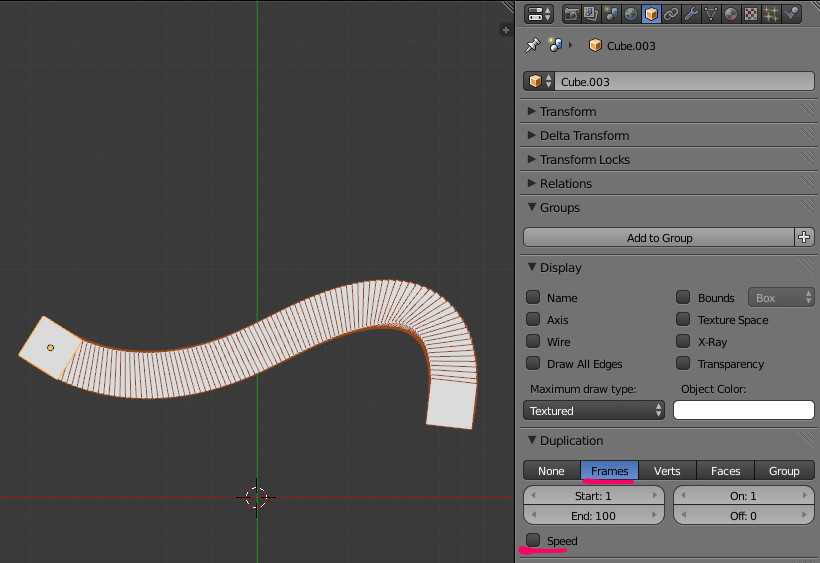Select the Faces duplication option

tap(725, 471)
